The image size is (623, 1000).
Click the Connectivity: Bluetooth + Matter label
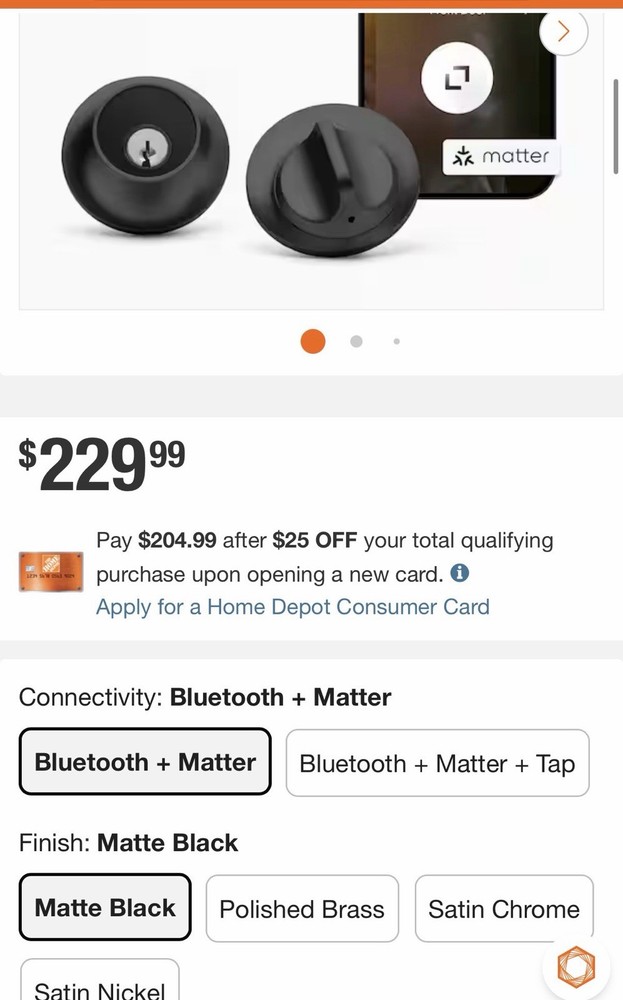tap(204, 697)
